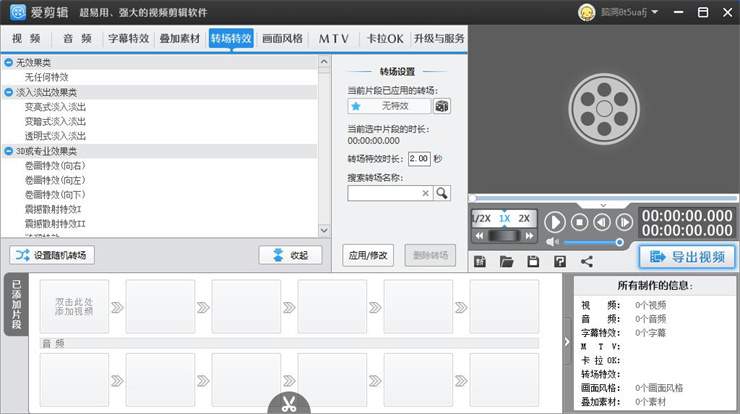Stop the video playback

580,222
